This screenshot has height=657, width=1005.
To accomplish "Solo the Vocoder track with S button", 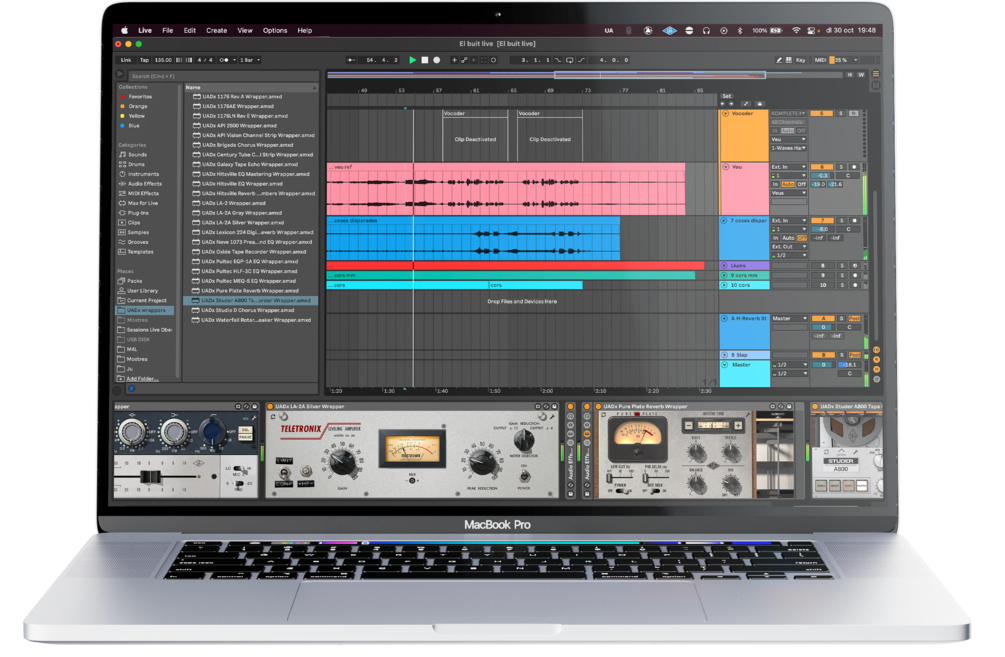I will coord(841,113).
